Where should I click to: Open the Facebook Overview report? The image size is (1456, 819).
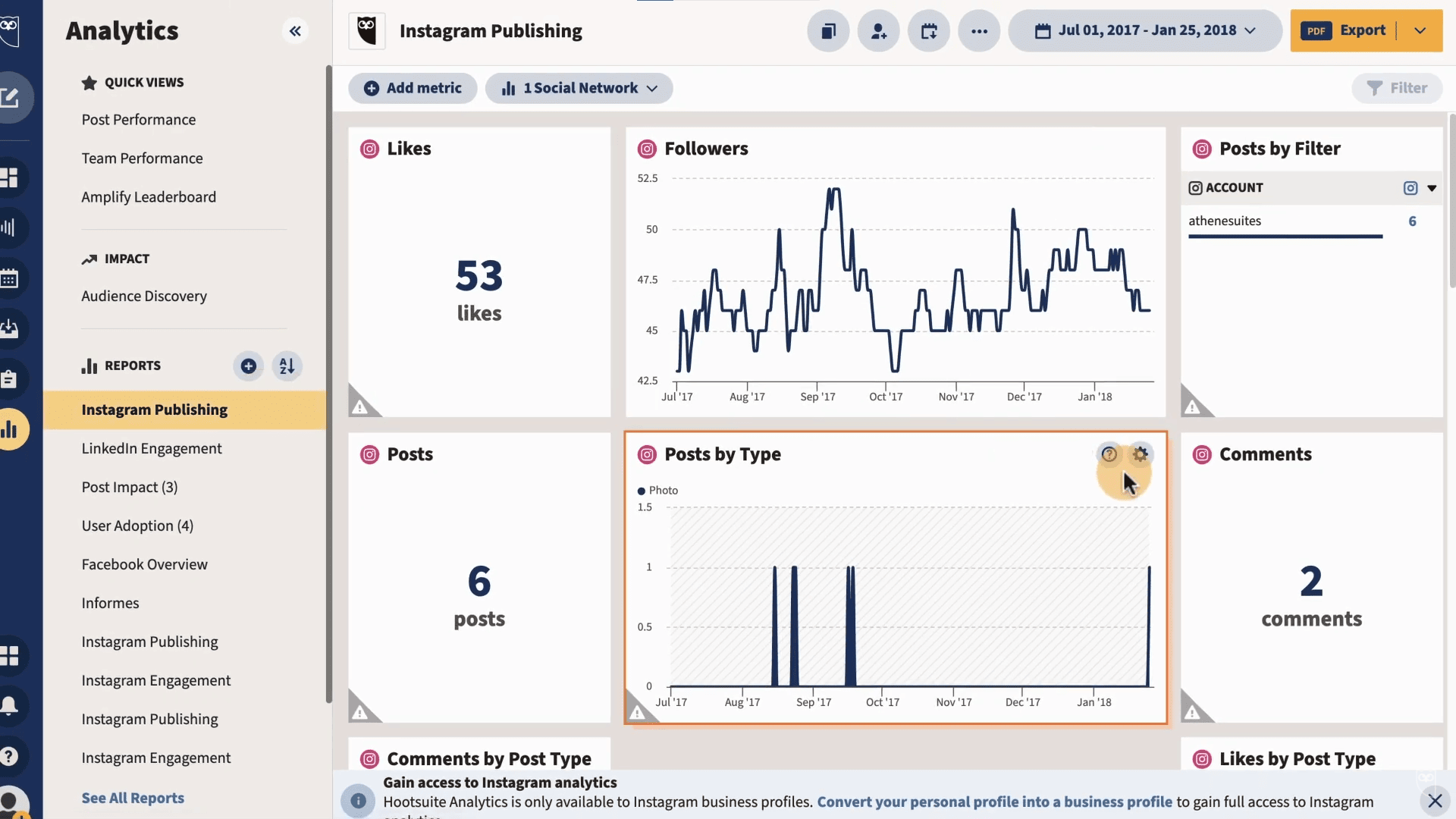click(144, 565)
